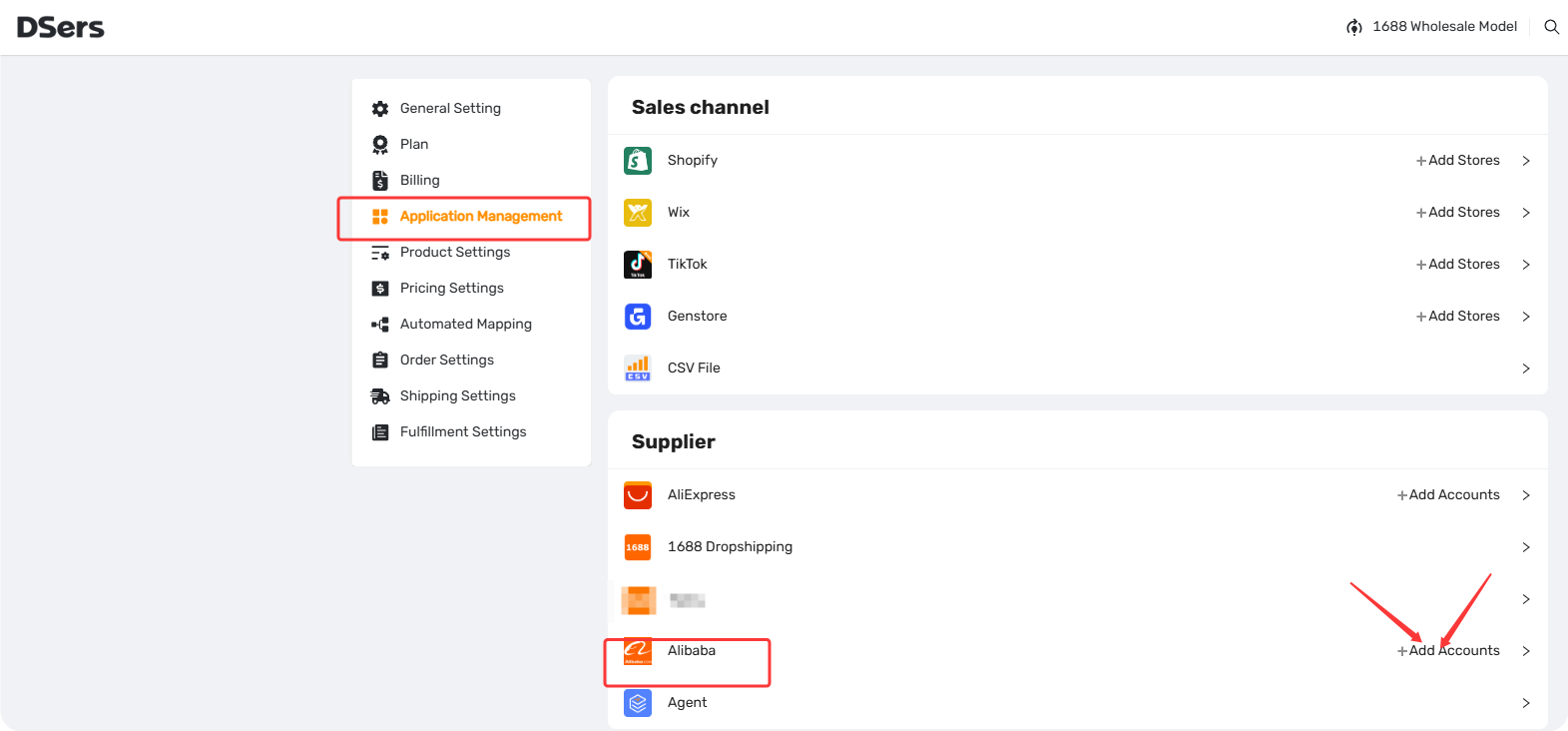Click the Genstore channel name
This screenshot has width=1568, height=731.
click(x=698, y=317)
